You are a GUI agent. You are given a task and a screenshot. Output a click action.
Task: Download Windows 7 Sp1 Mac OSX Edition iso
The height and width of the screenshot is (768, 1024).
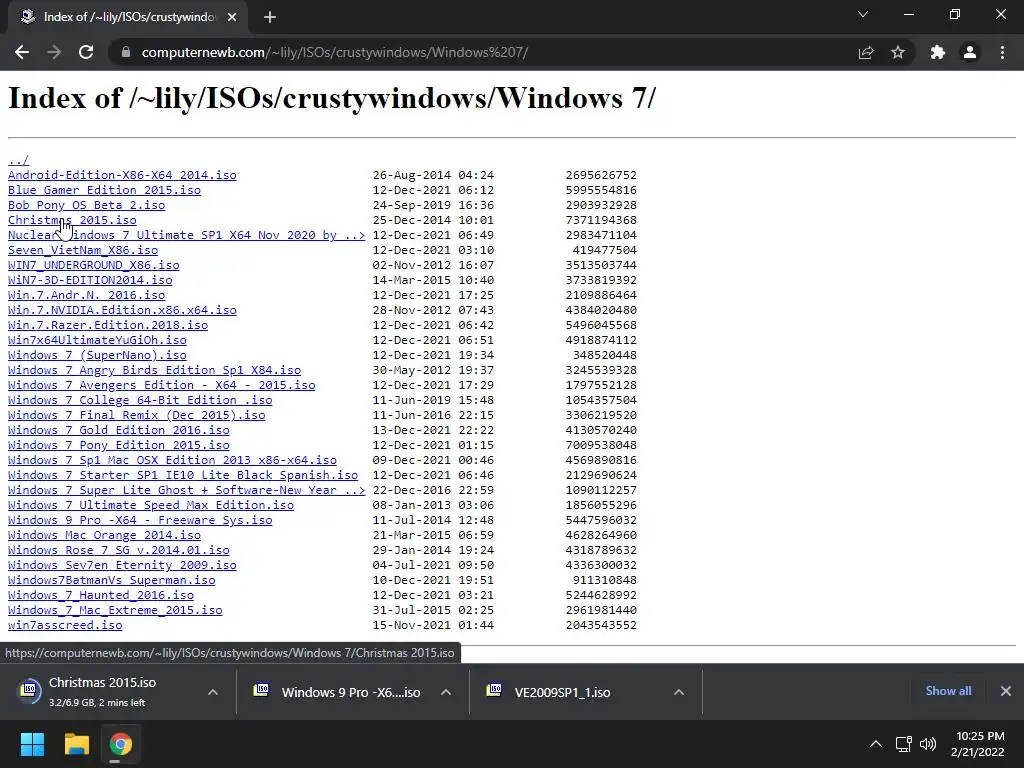pyautogui.click(x=172, y=460)
